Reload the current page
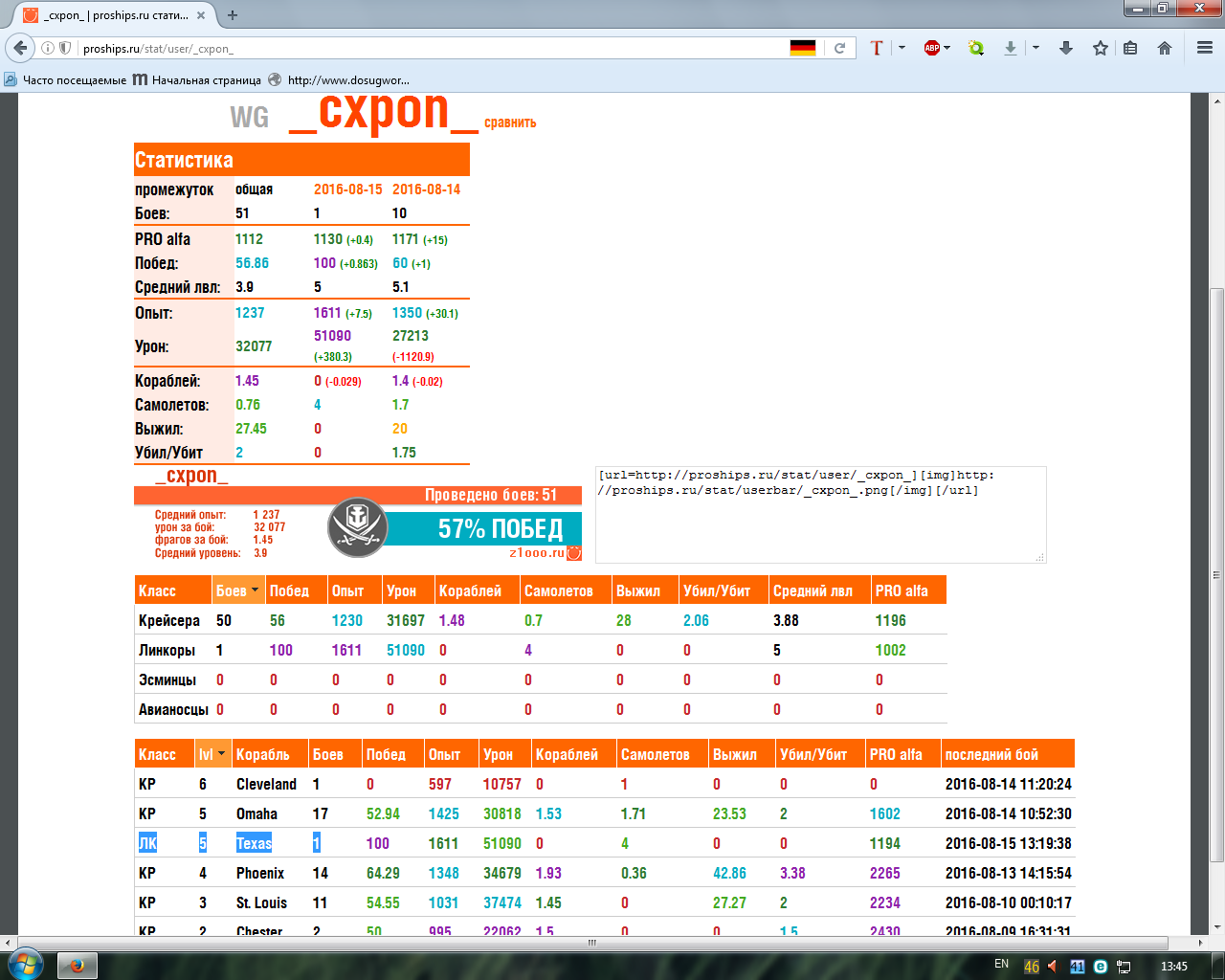The height and width of the screenshot is (980, 1225). tap(840, 48)
